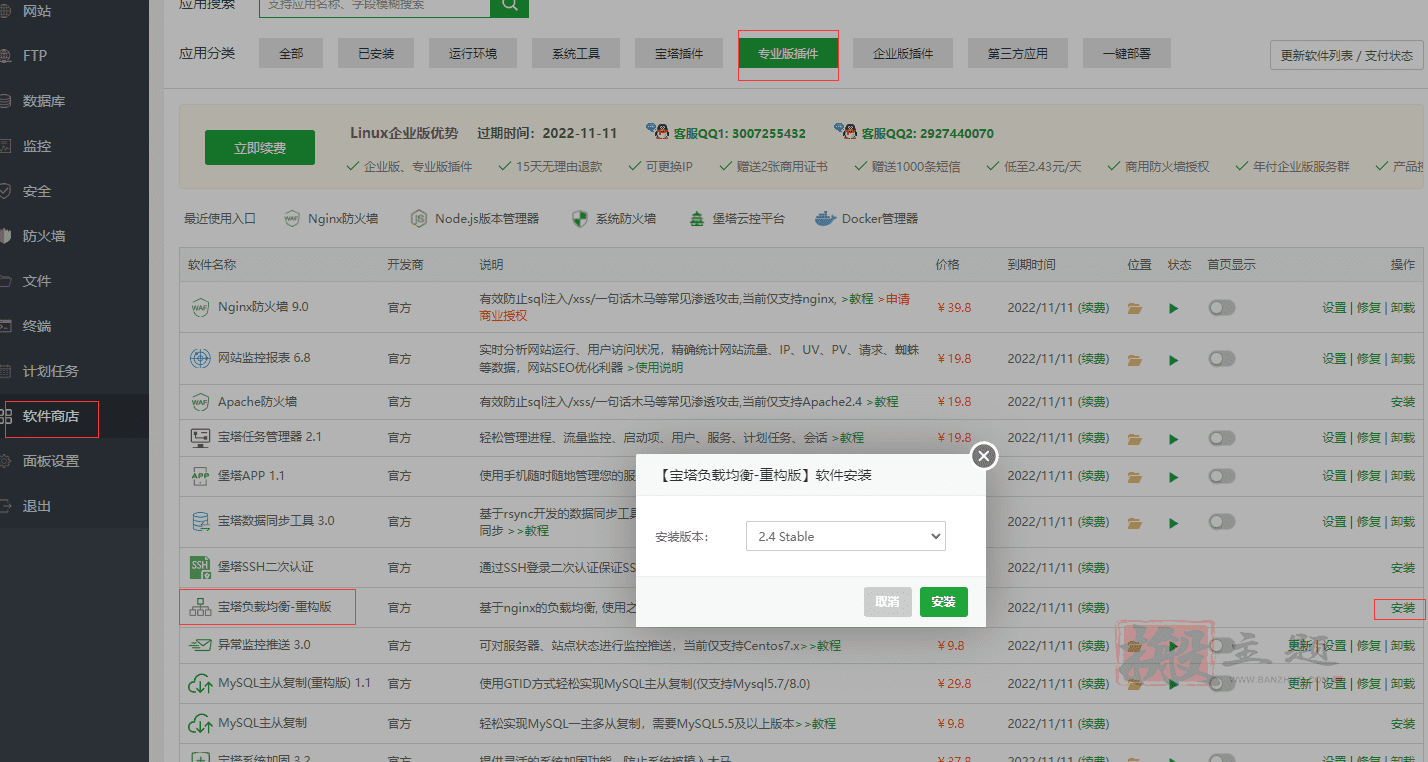
Task: Open 堡塔云控平台 recent shortcut
Action: point(737,218)
